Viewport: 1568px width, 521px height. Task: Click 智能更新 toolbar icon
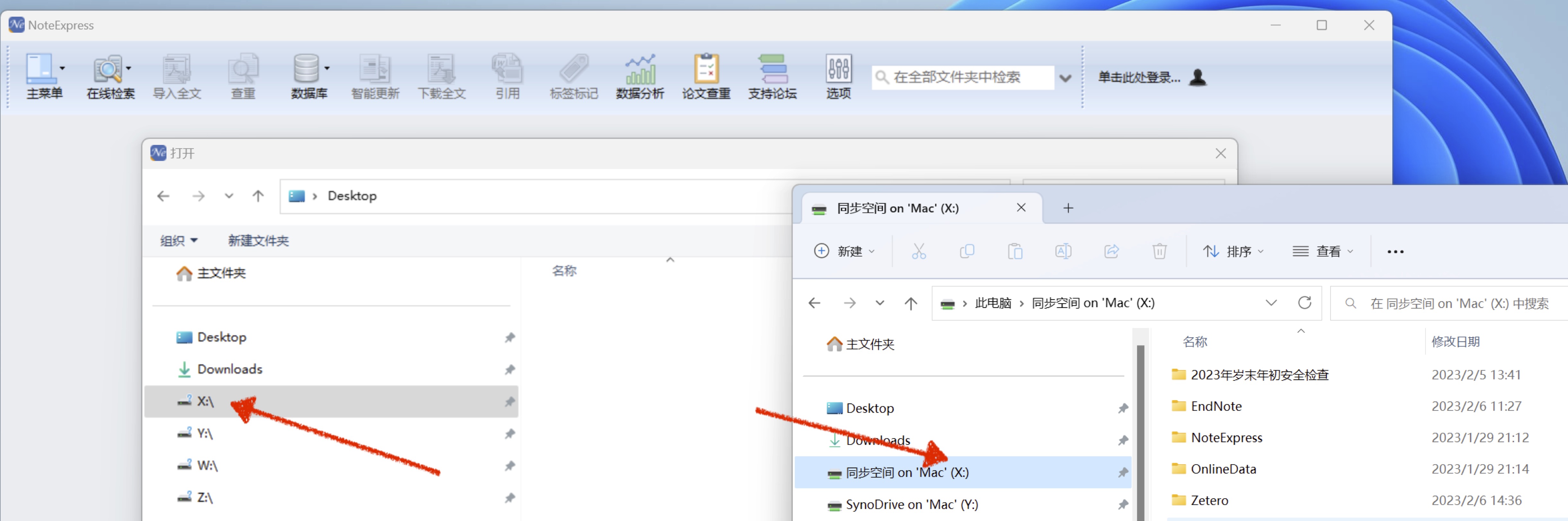point(375,69)
